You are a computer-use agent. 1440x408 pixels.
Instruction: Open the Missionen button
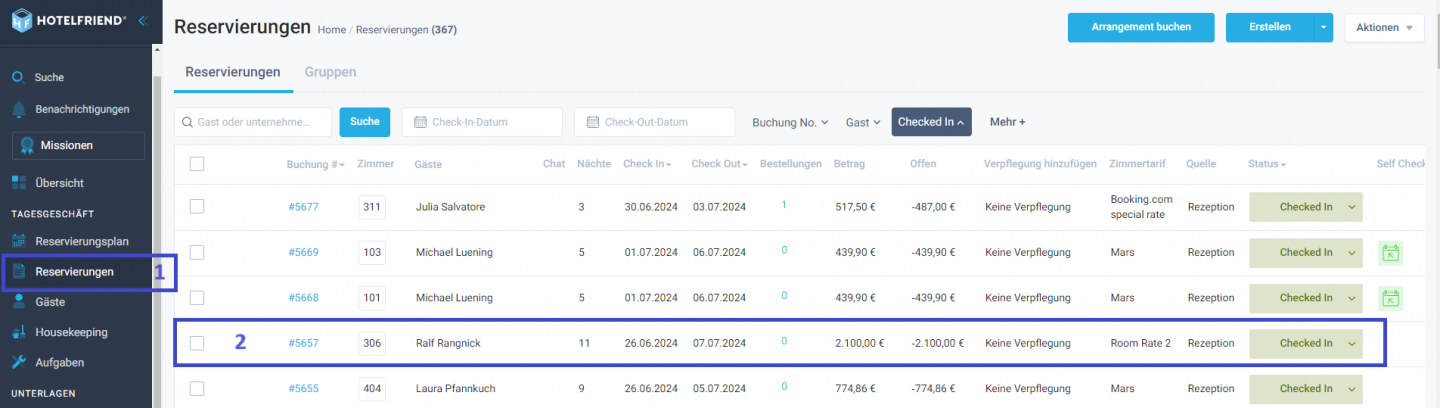(x=78, y=145)
